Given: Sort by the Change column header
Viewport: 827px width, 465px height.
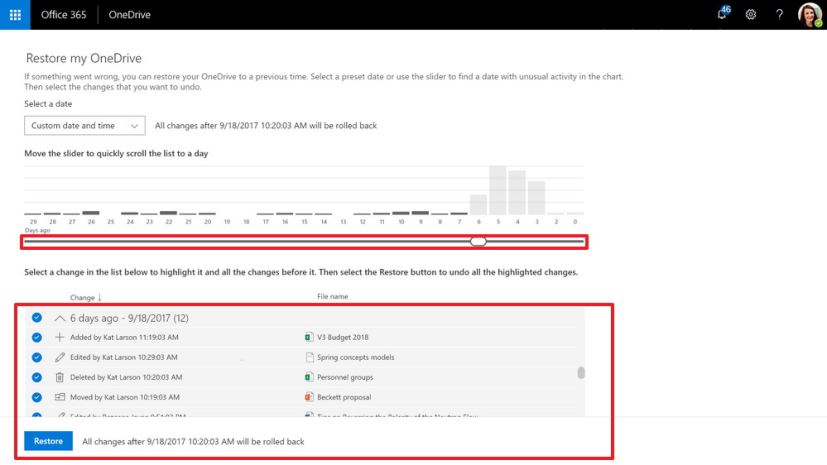Looking at the screenshot, I should tap(85, 297).
